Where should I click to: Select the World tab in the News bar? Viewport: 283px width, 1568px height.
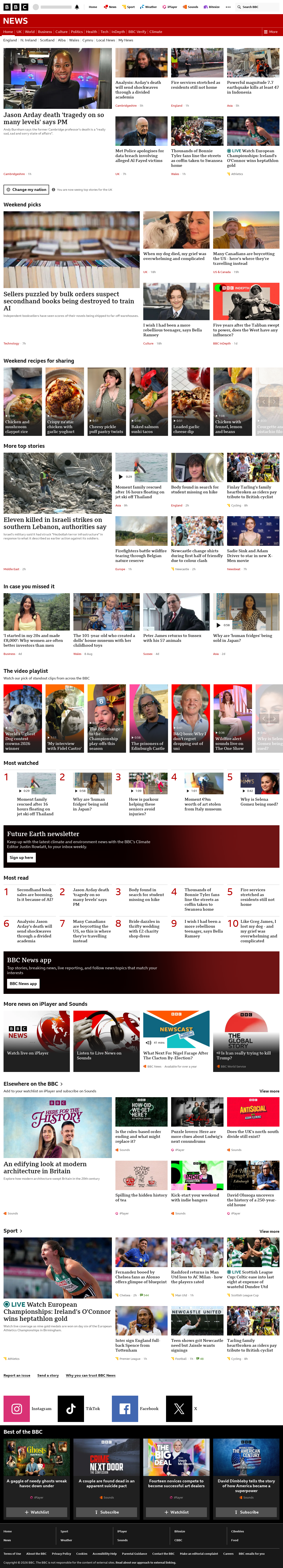30,32
